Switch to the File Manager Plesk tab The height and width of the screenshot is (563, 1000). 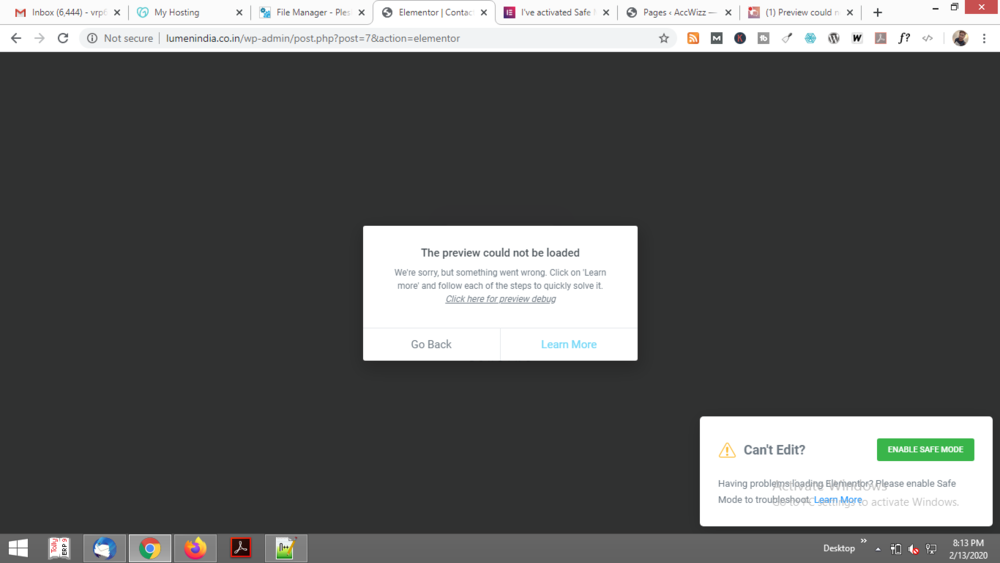(x=311, y=12)
